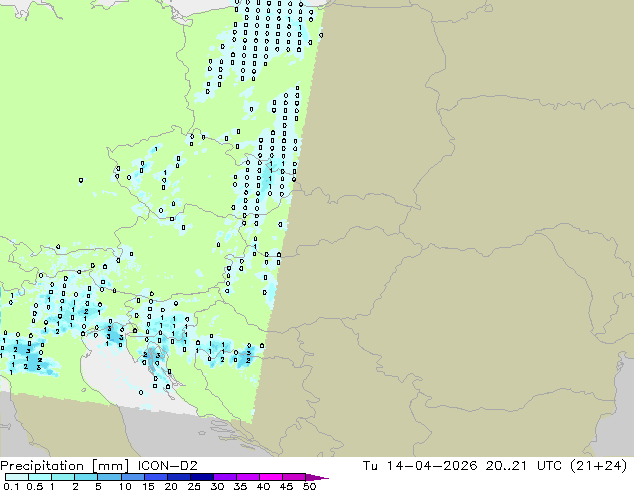Click the 0.5–1 mm legend color swatch
This screenshot has height=490, width=634.
(40, 477)
